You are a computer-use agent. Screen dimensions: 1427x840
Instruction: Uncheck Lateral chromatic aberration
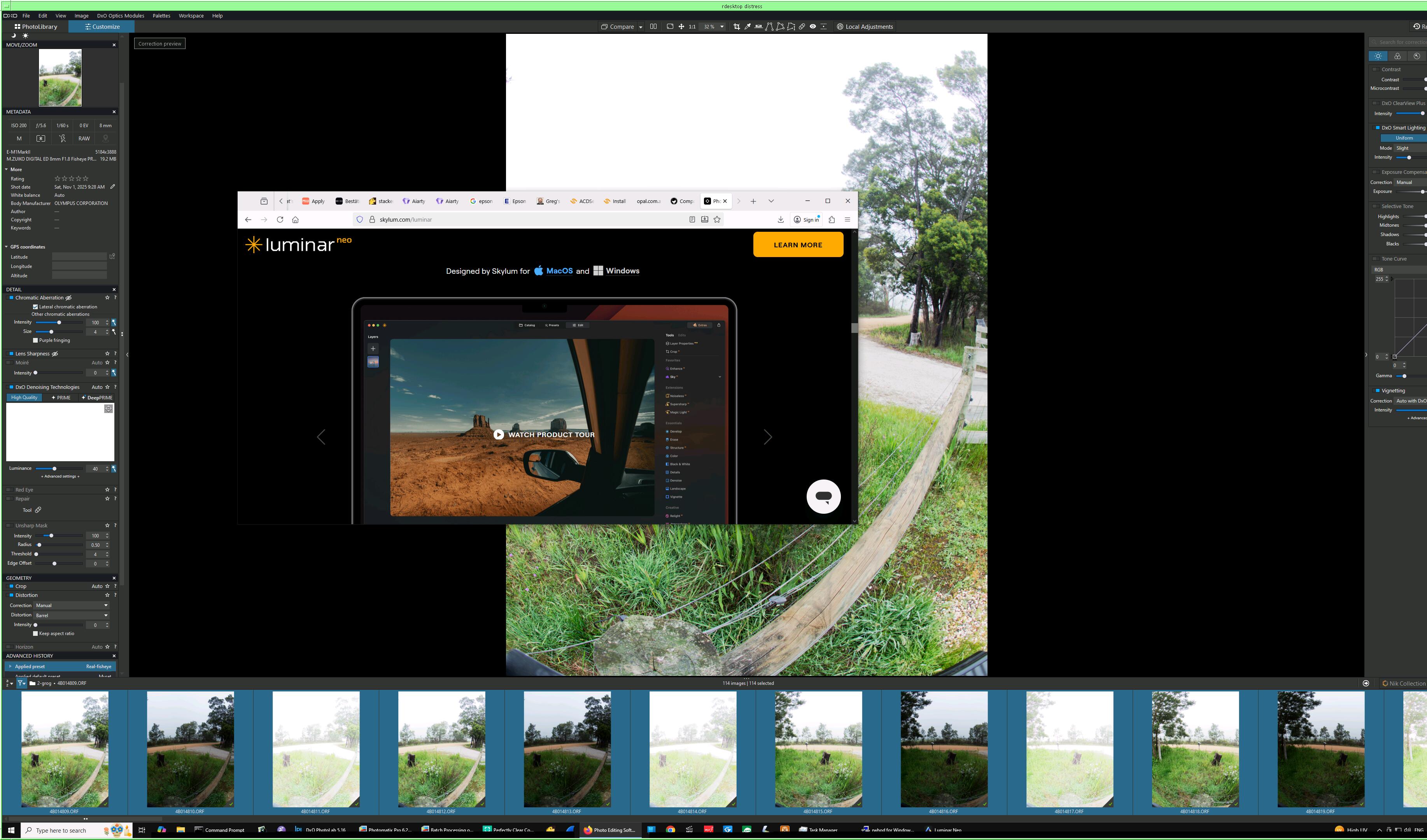click(35, 307)
